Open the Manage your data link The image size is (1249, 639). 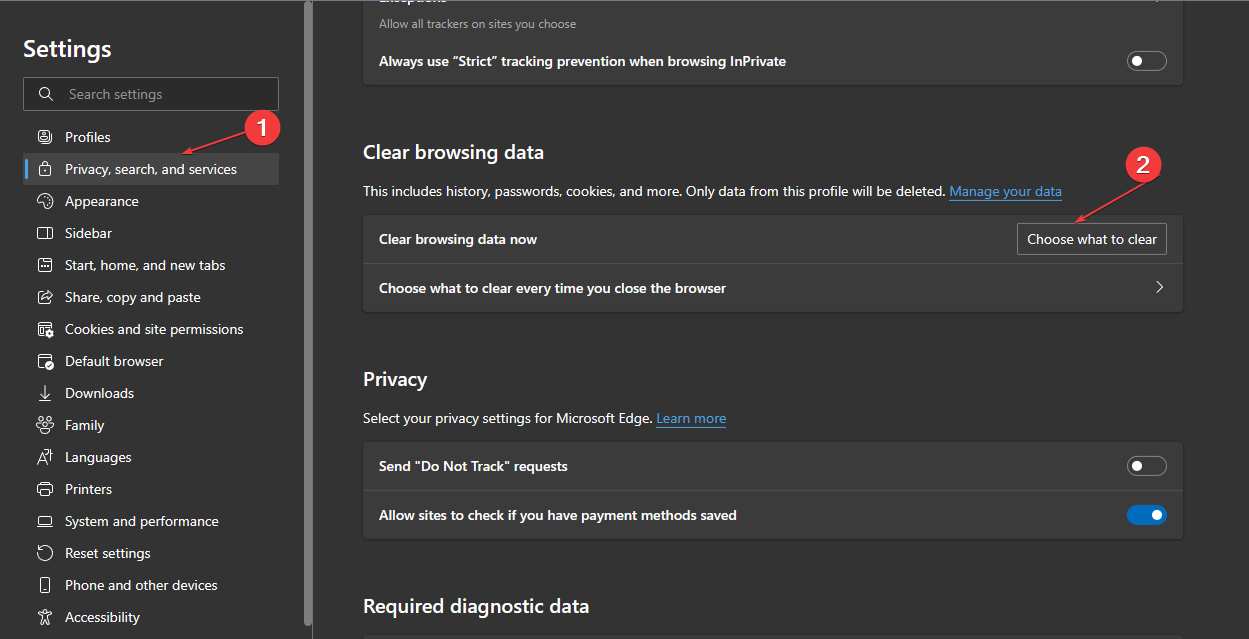point(1005,191)
